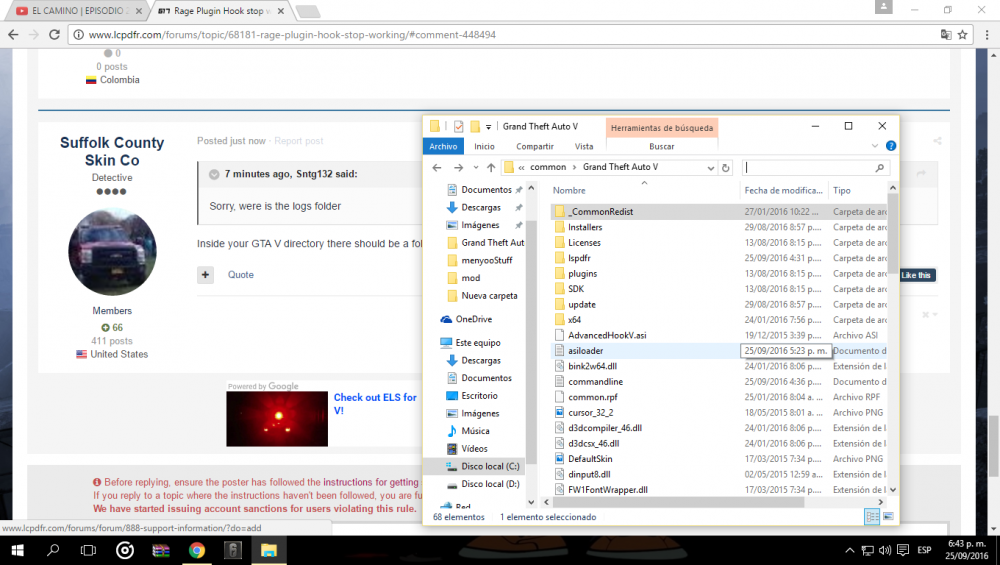Screen dimensions: 1000x565
Task: Switch to large icons view layout
Action: click(x=888, y=517)
